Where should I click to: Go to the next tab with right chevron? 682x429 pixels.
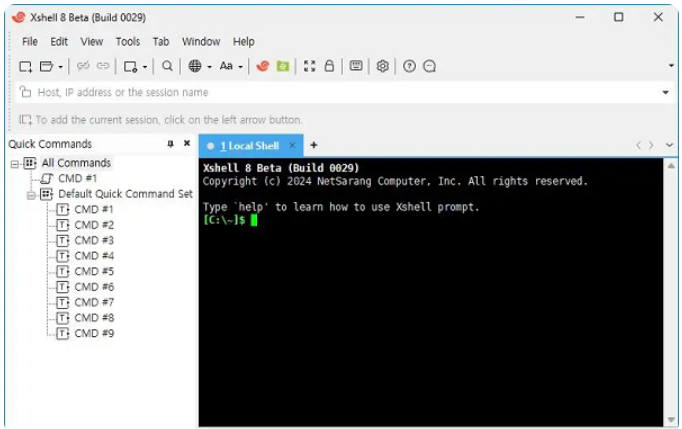[651, 145]
